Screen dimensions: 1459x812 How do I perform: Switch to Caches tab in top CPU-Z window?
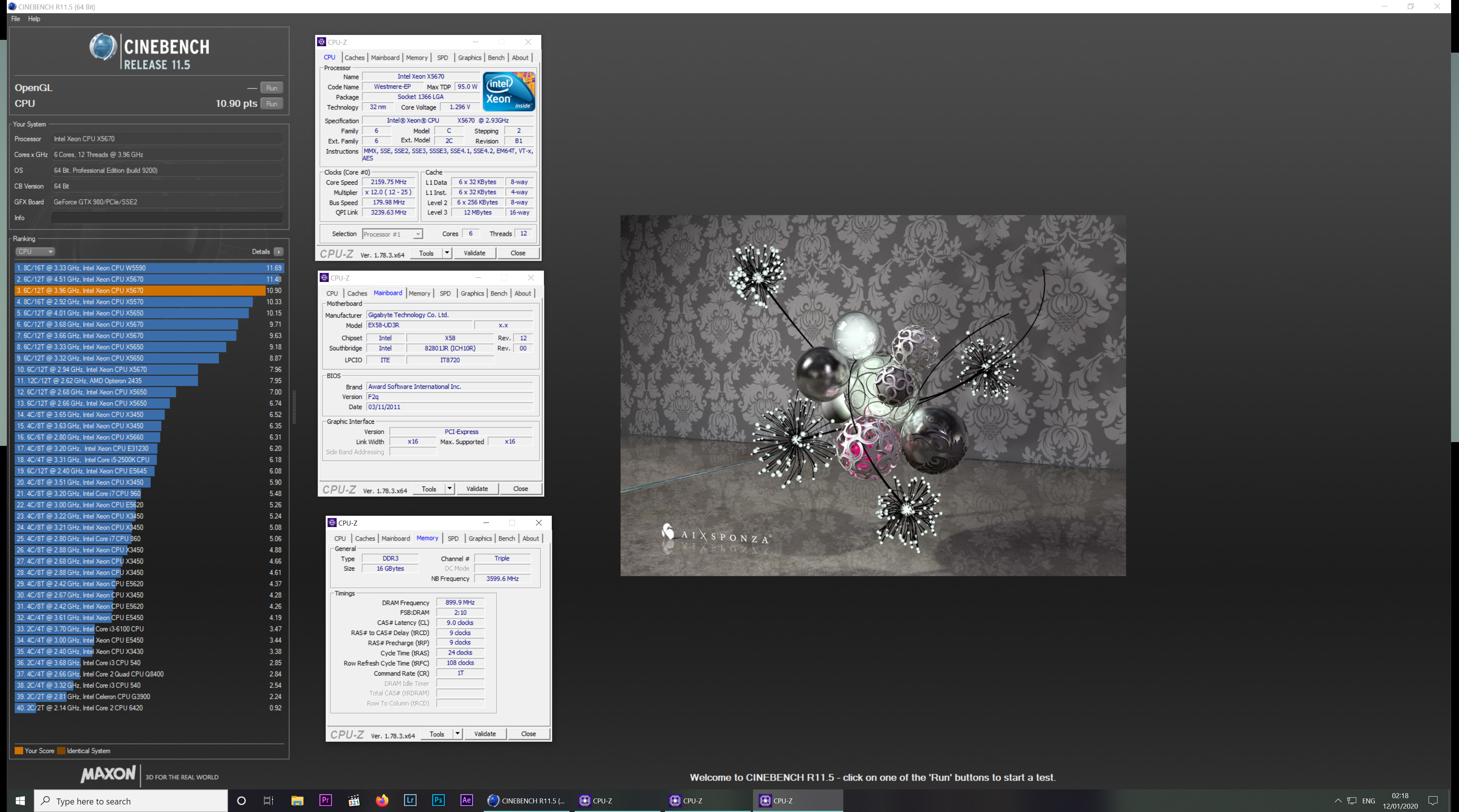point(355,58)
